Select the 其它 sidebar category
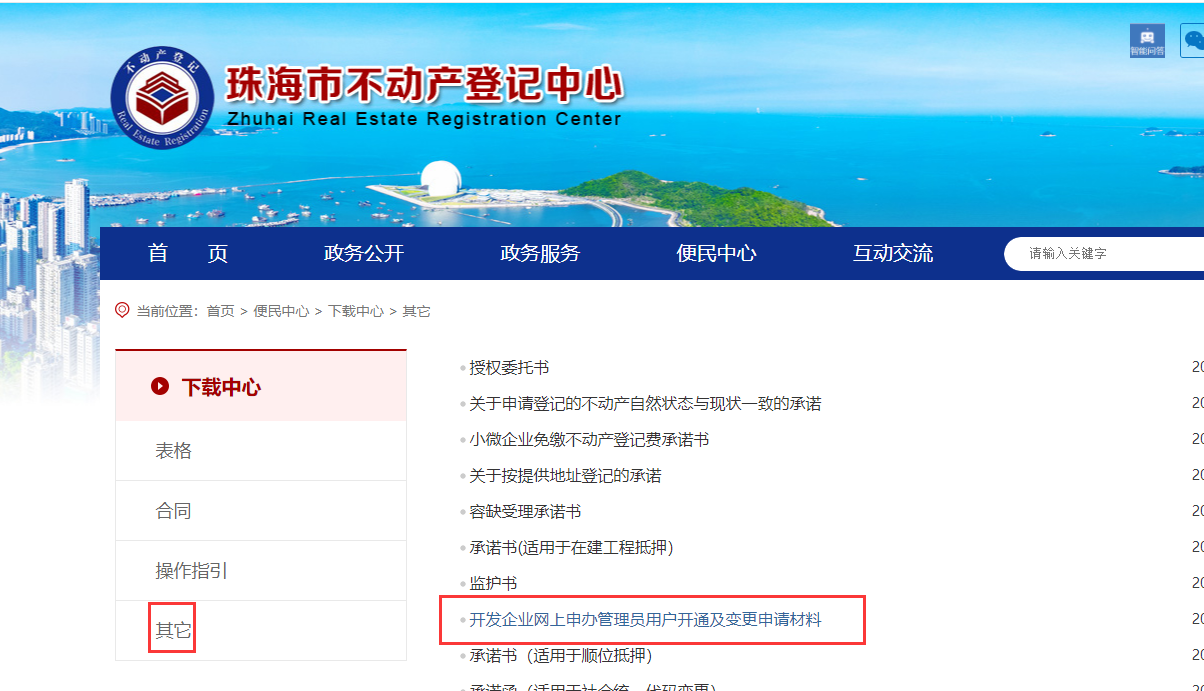The height and width of the screenshot is (691, 1204). tap(172, 630)
